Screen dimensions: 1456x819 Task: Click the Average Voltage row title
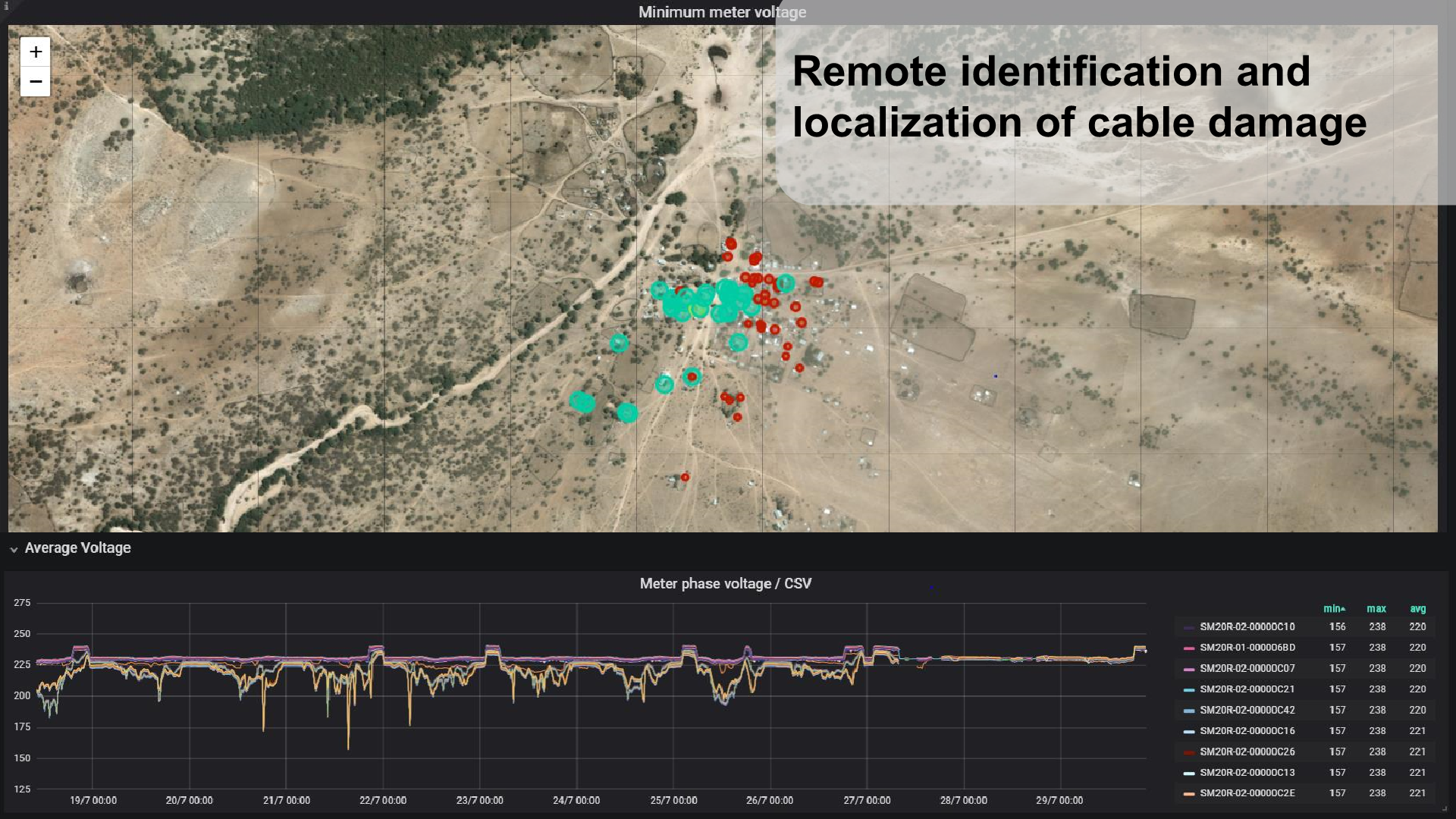click(x=77, y=548)
